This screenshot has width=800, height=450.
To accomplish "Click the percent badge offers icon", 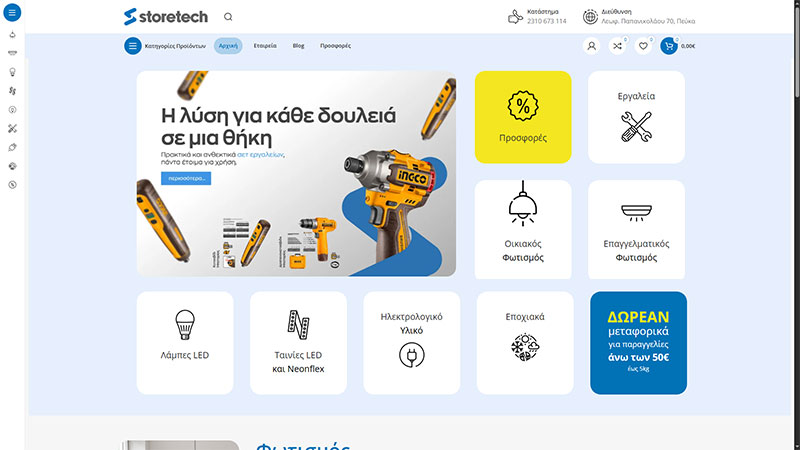I will [523, 106].
